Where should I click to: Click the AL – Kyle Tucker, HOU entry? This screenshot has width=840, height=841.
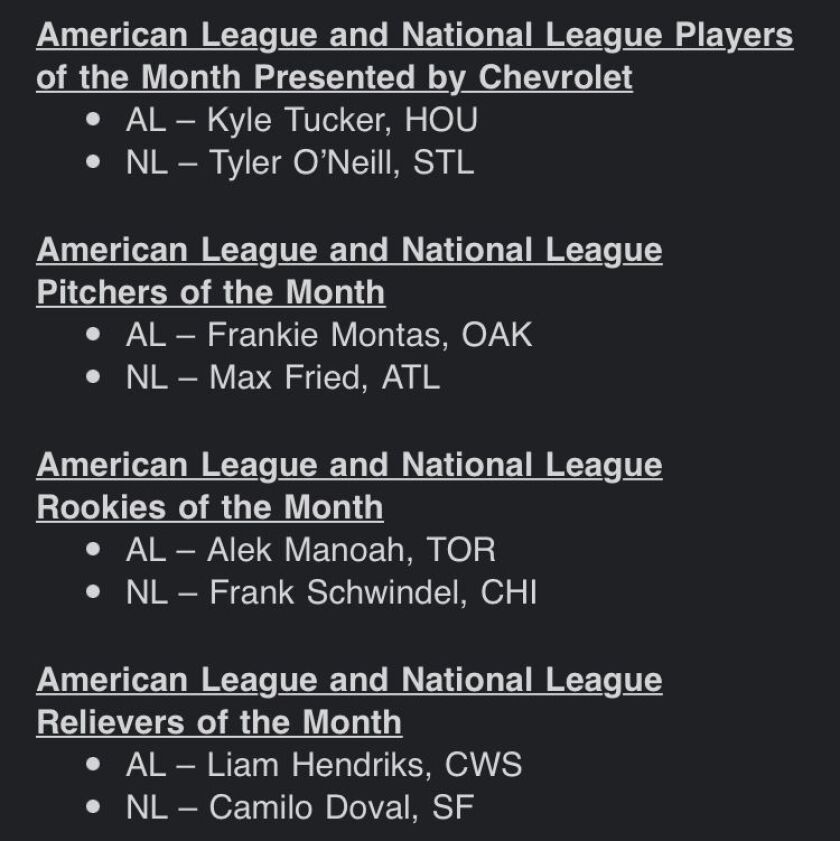tap(301, 120)
